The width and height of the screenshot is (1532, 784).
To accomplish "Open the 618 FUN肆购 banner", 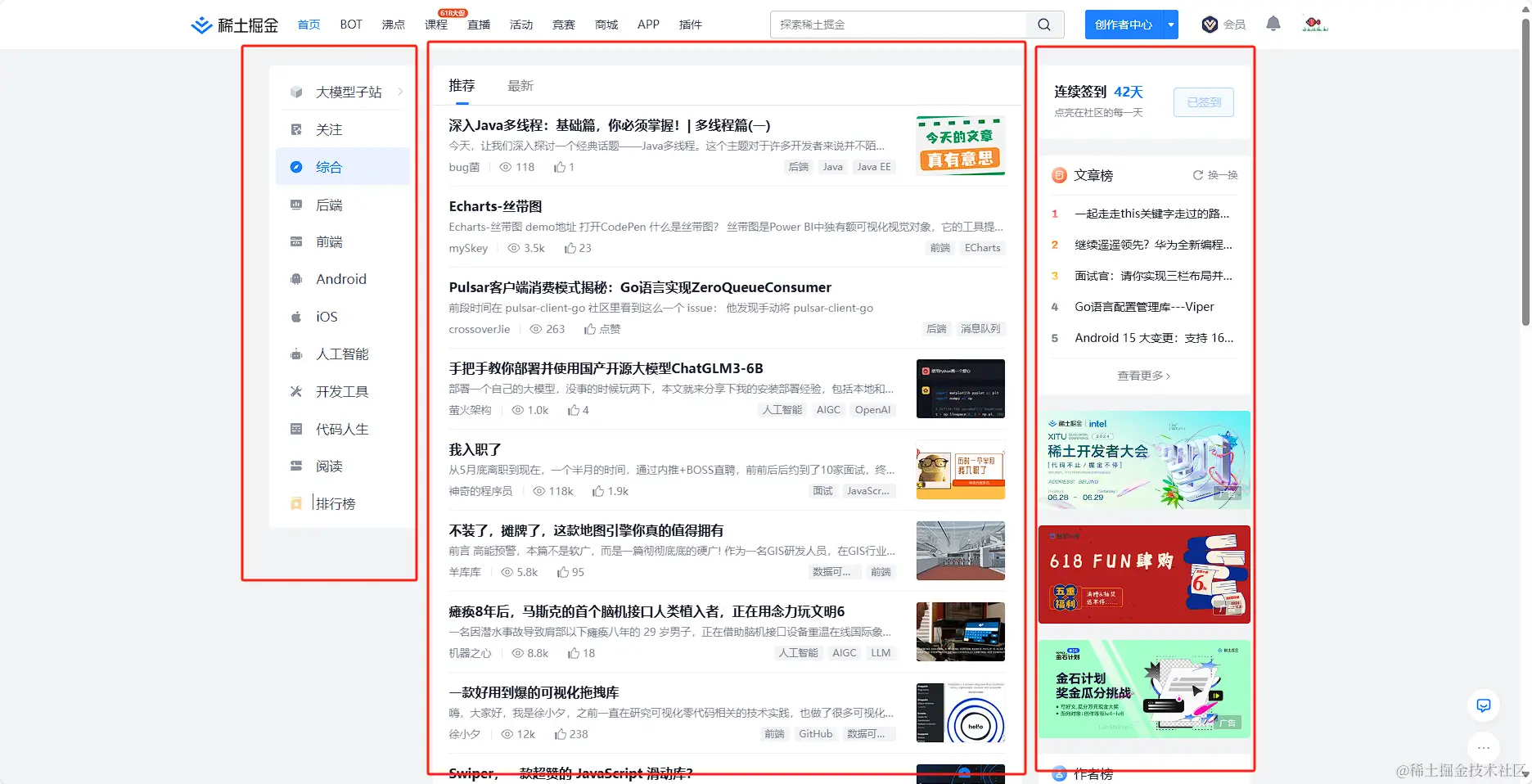I will pyautogui.click(x=1144, y=574).
